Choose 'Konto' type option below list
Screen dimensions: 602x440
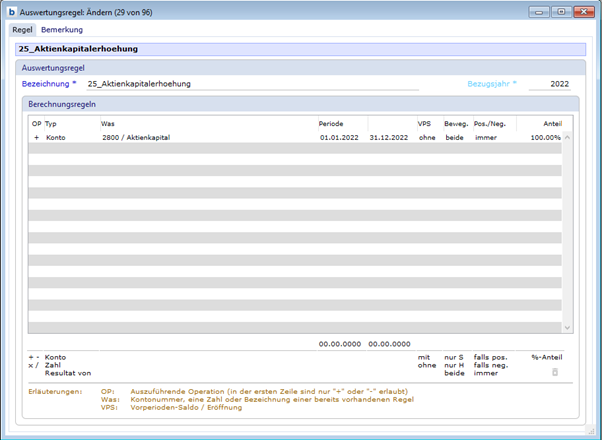point(57,355)
